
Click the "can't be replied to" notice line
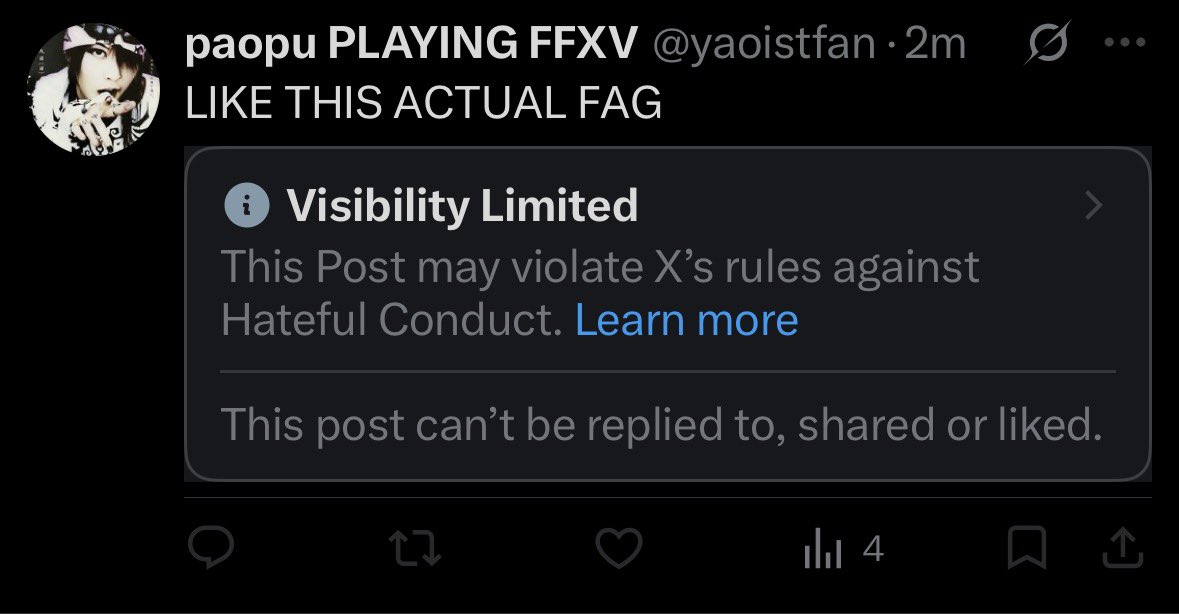[660, 425]
